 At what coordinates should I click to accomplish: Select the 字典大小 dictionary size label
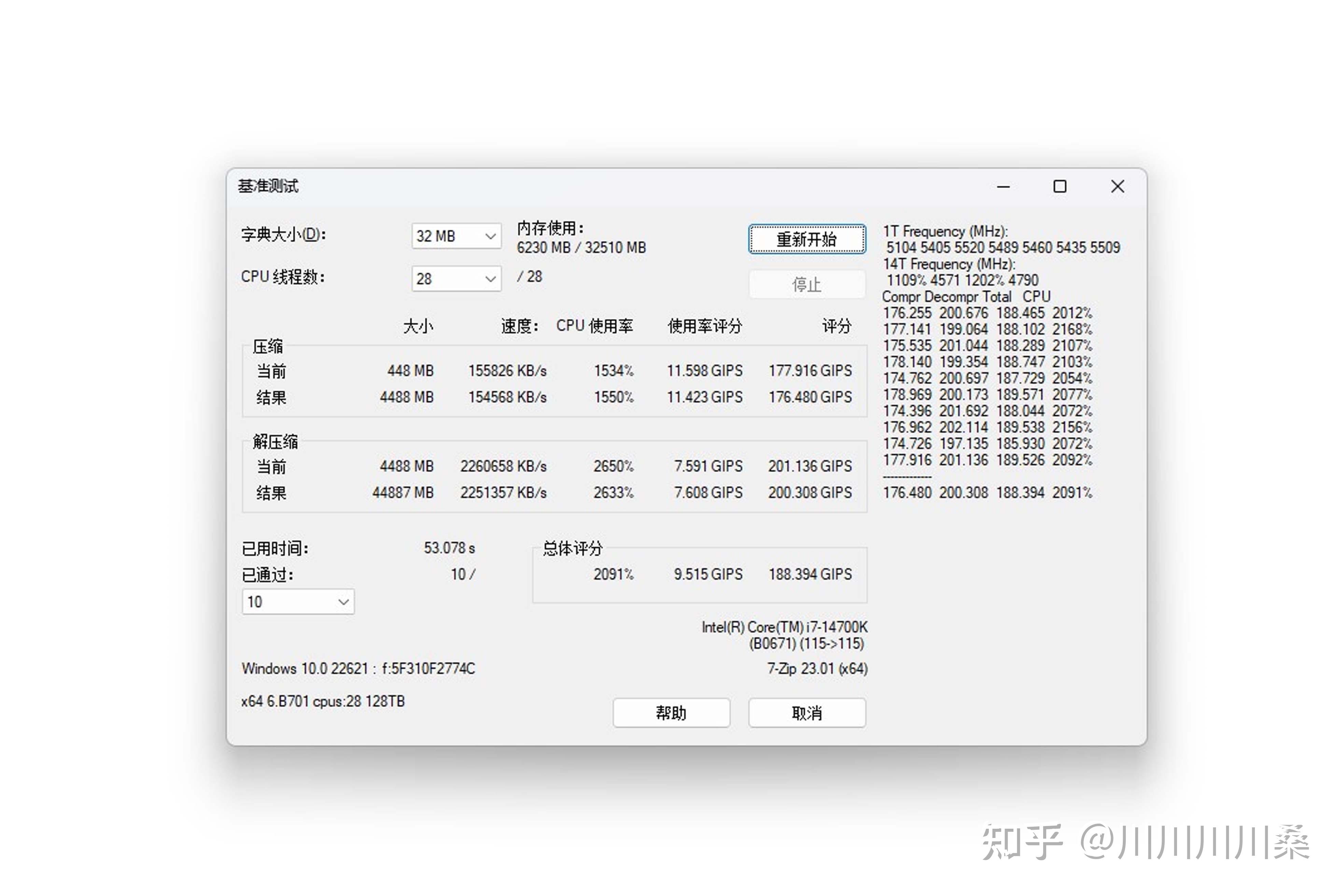coord(283,234)
